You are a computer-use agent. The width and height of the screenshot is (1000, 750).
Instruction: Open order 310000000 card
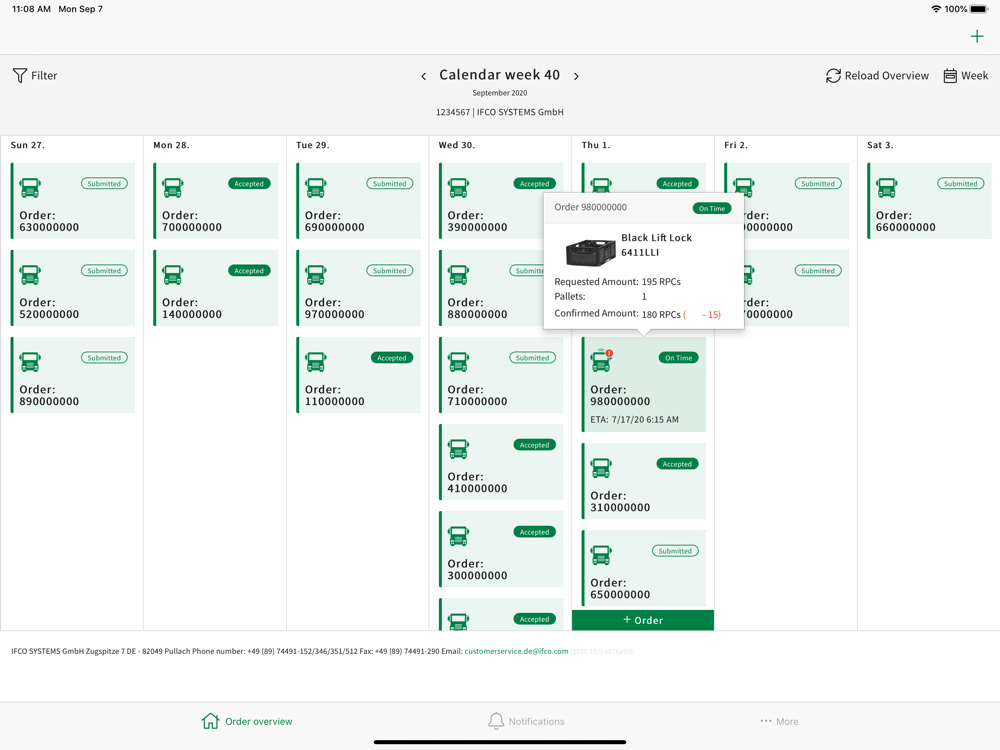(x=644, y=481)
